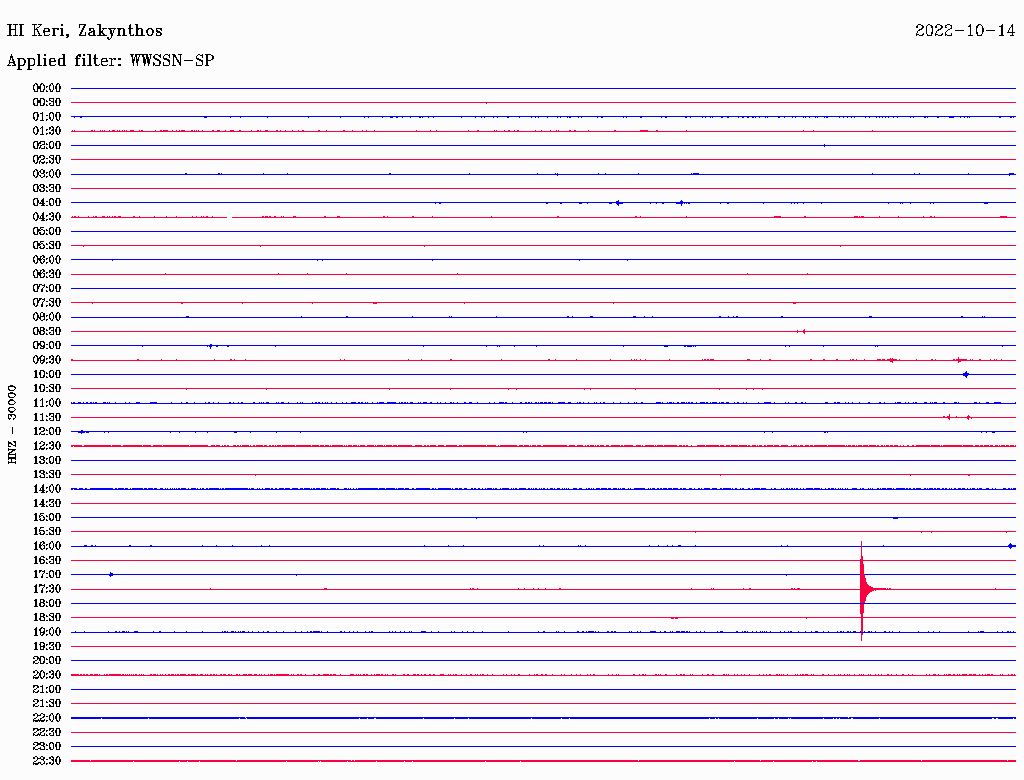Screen dimensions: 1024x780
Task: Click the 04:30 time label
Action: pos(46,217)
